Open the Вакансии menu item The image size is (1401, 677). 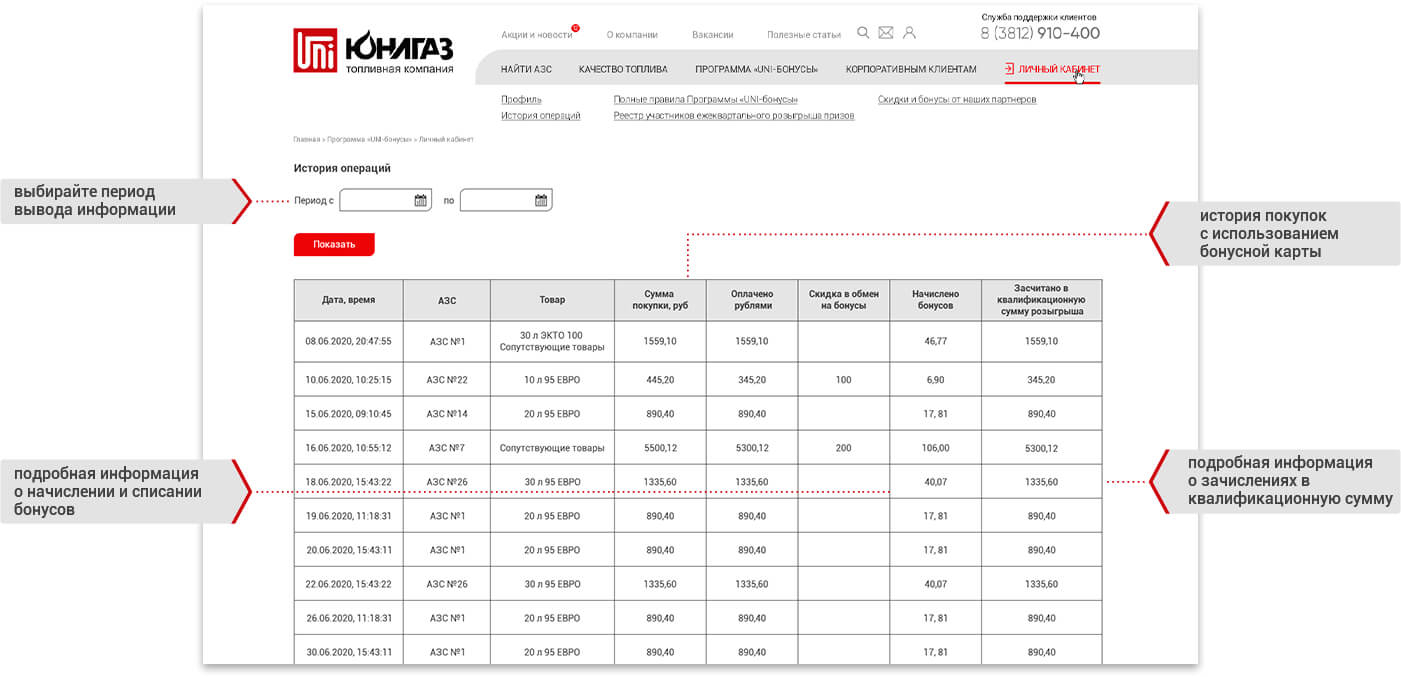(714, 35)
